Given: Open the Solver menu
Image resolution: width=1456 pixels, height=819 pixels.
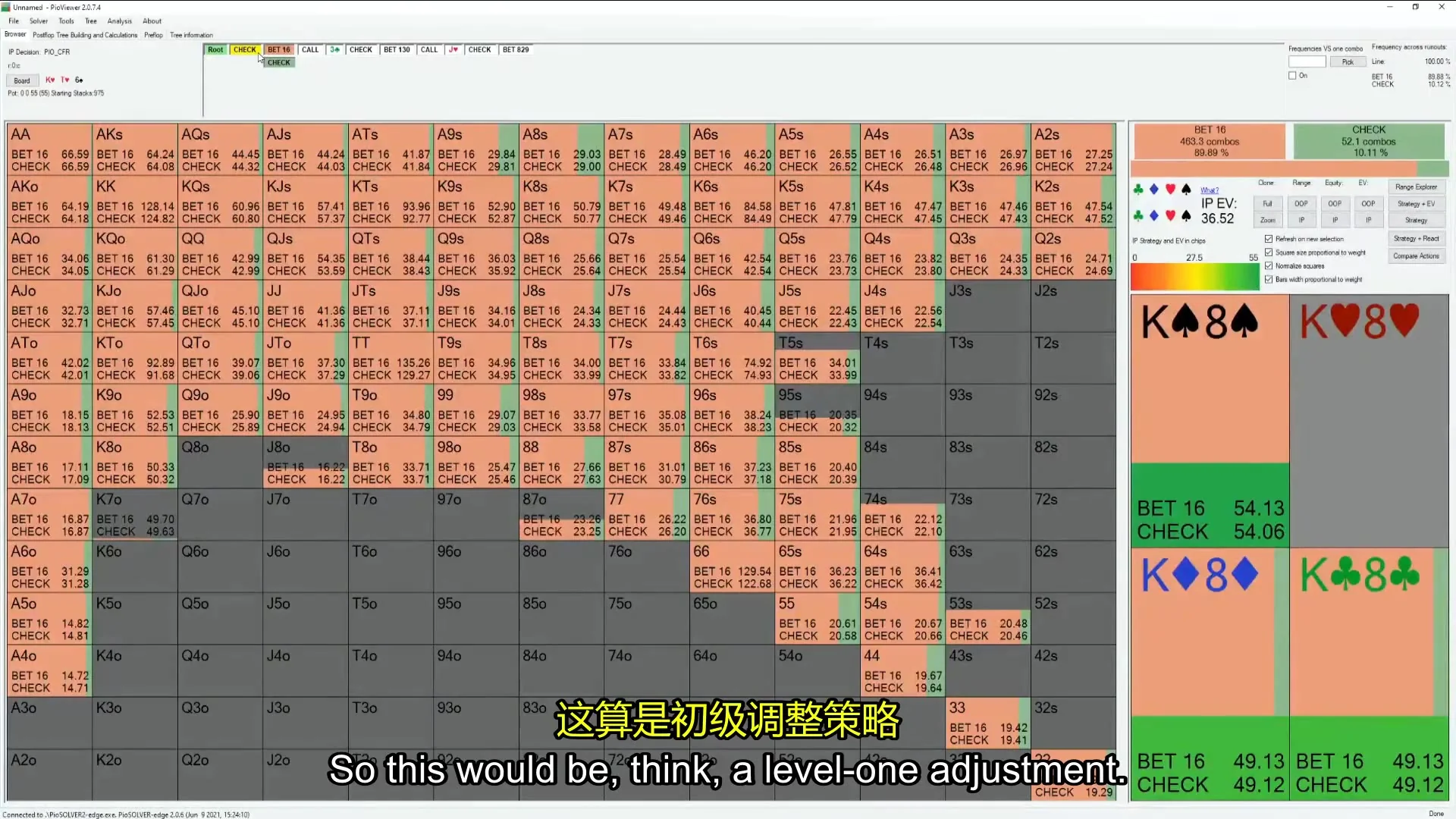Looking at the screenshot, I should pos(39,21).
